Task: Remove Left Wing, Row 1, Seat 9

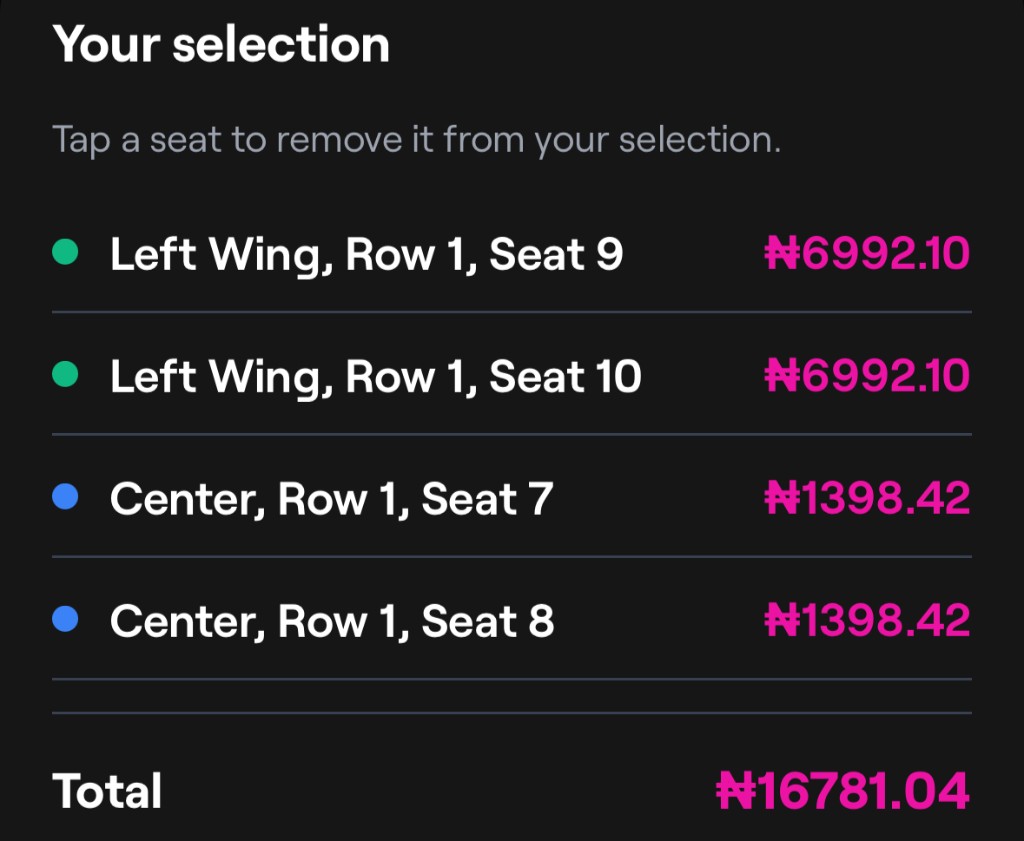Action: [366, 254]
